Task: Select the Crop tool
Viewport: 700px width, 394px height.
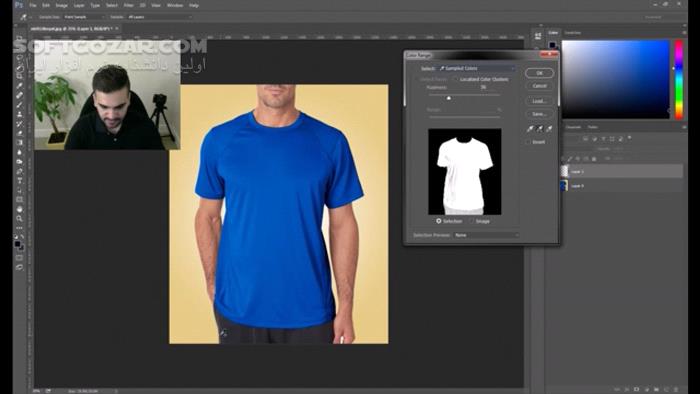Action: [x=19, y=76]
